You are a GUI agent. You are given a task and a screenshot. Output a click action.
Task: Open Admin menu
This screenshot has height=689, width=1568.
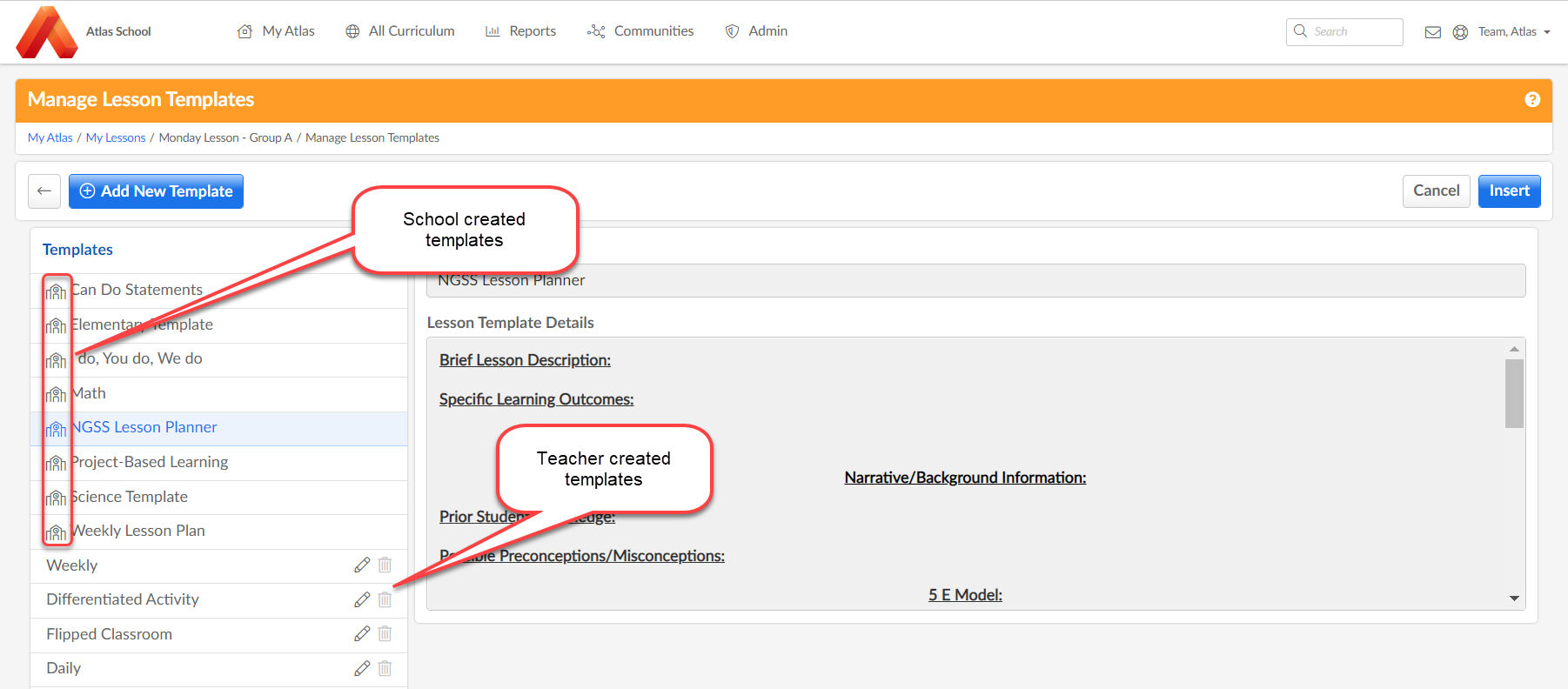click(x=756, y=31)
